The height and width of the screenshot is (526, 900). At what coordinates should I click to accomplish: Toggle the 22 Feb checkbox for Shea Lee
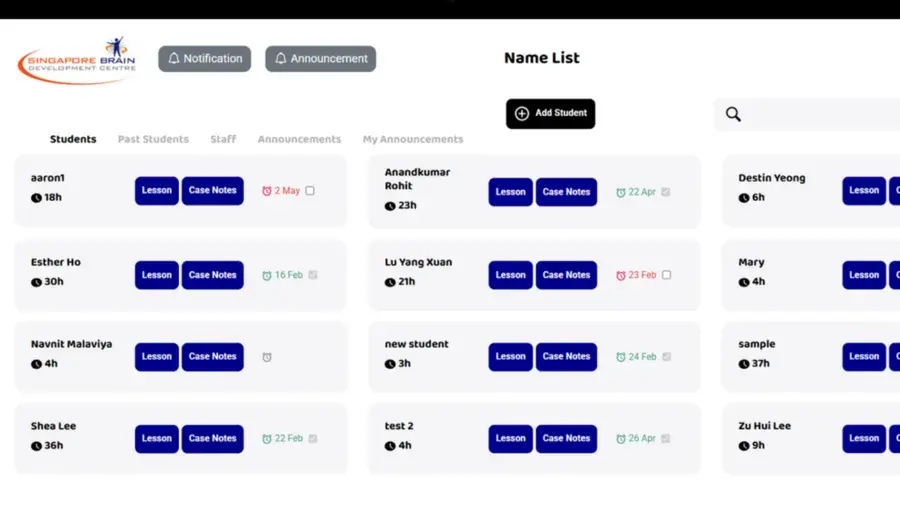[313, 439]
